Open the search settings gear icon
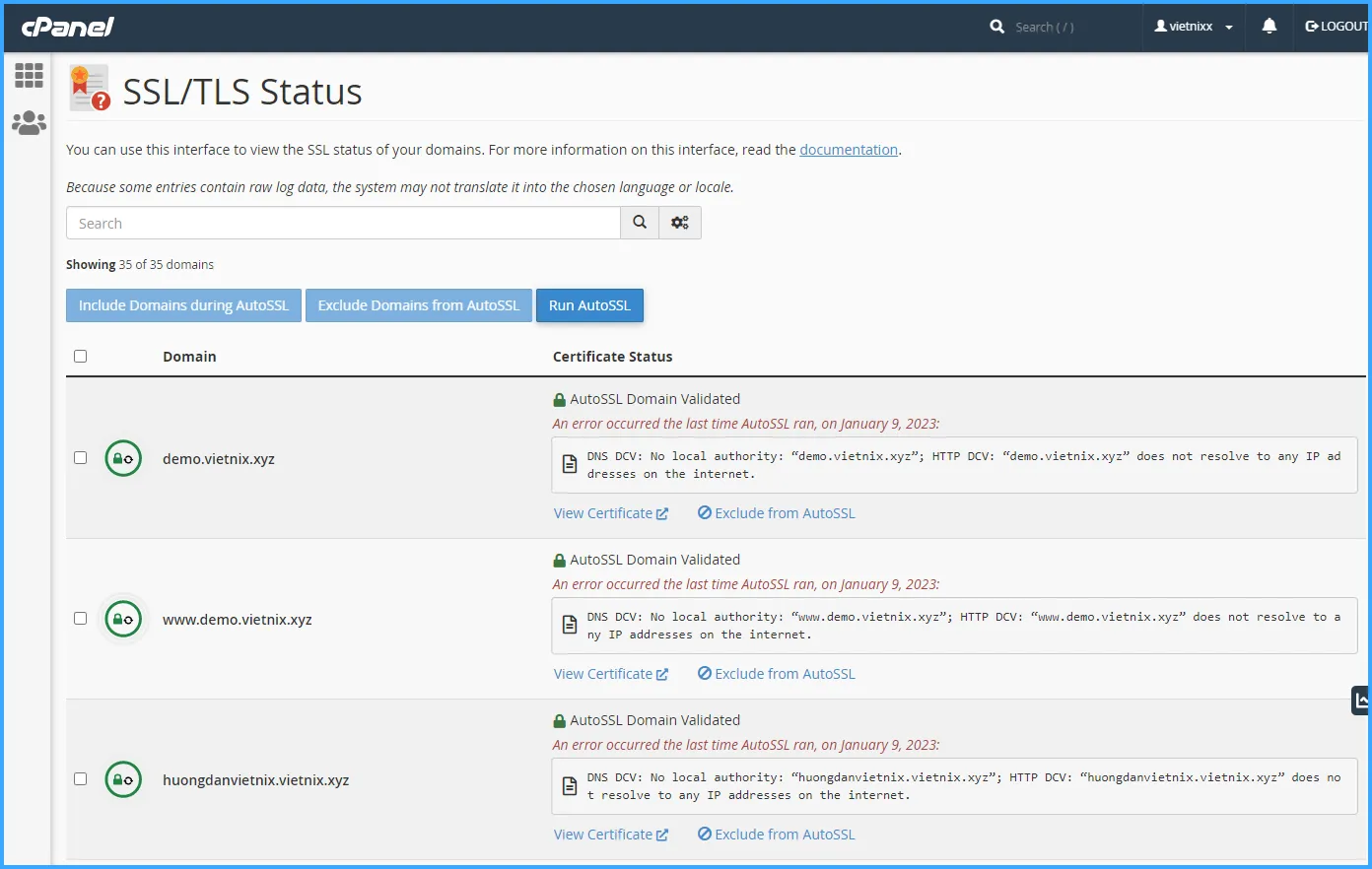1372x869 pixels. [x=680, y=223]
